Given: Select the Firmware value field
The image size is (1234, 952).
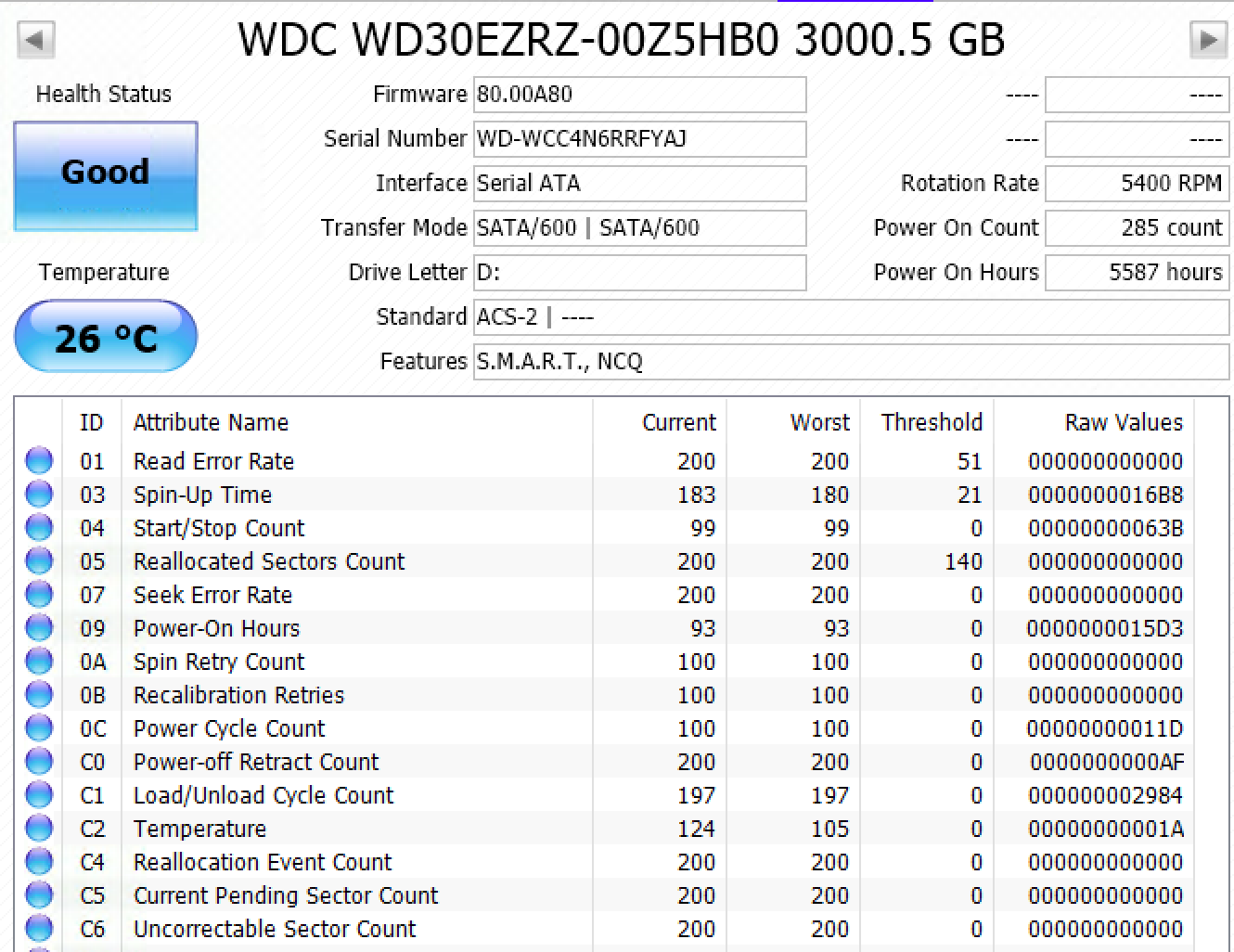Looking at the screenshot, I should click(639, 95).
